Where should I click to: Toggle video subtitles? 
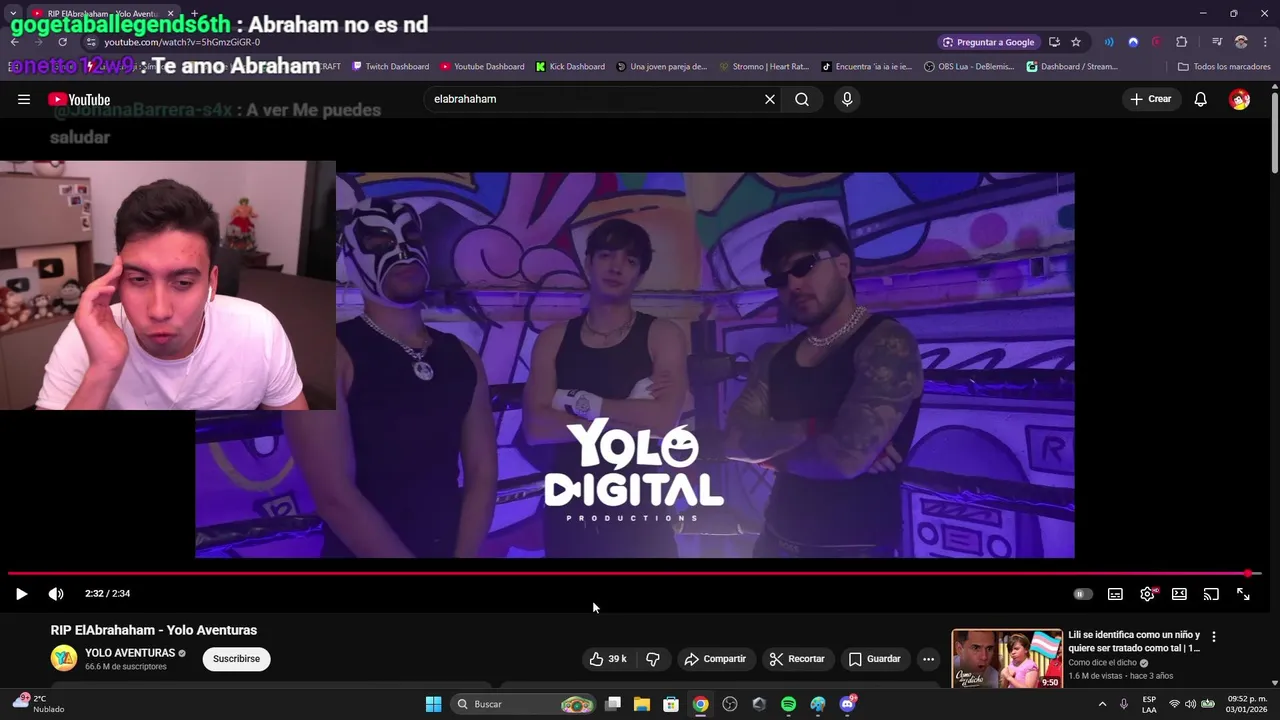[x=1115, y=594]
